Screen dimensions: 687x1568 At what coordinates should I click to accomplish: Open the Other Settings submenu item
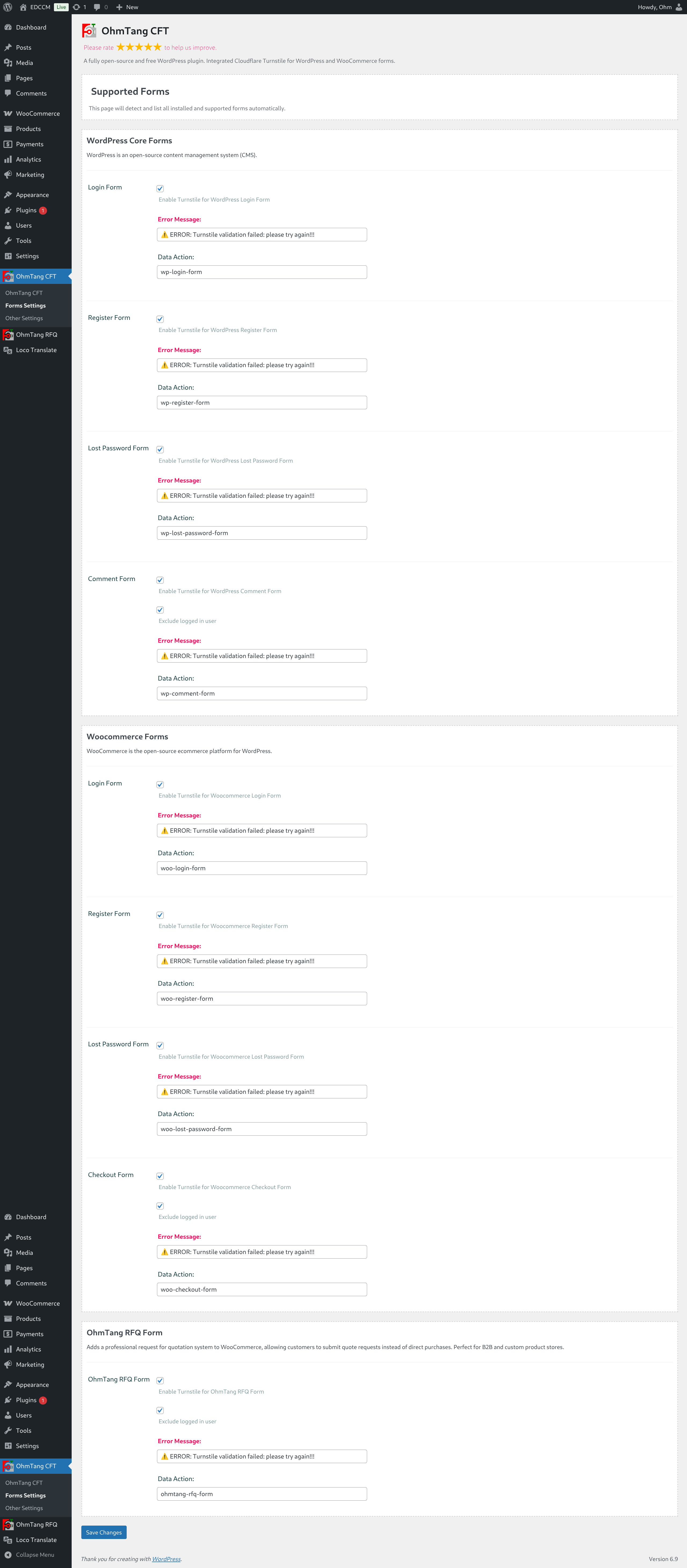click(24, 318)
